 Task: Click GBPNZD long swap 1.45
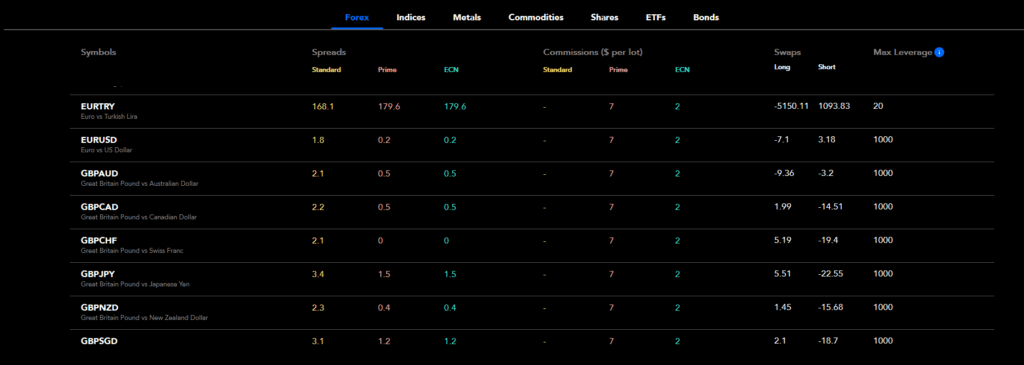[782, 308]
